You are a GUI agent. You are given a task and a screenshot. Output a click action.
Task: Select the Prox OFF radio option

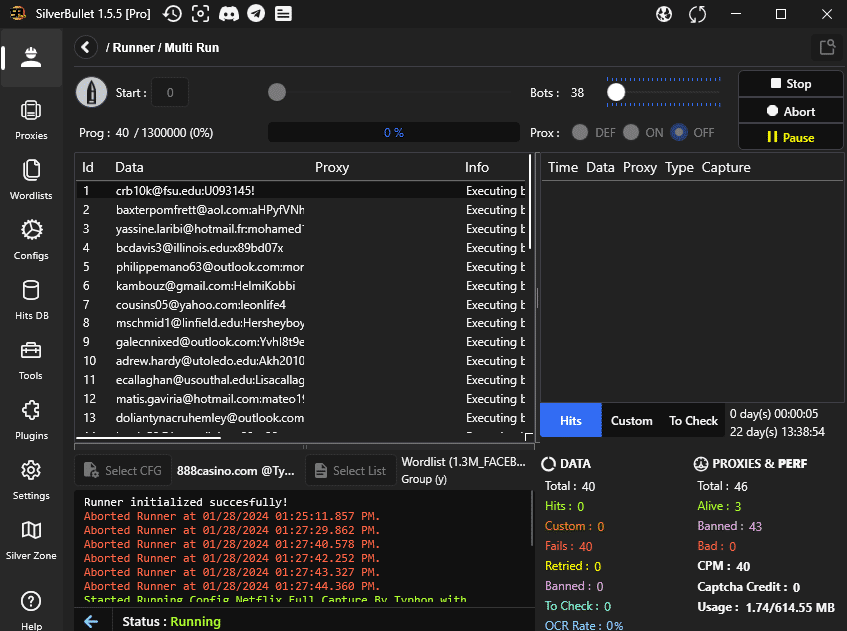(680, 132)
